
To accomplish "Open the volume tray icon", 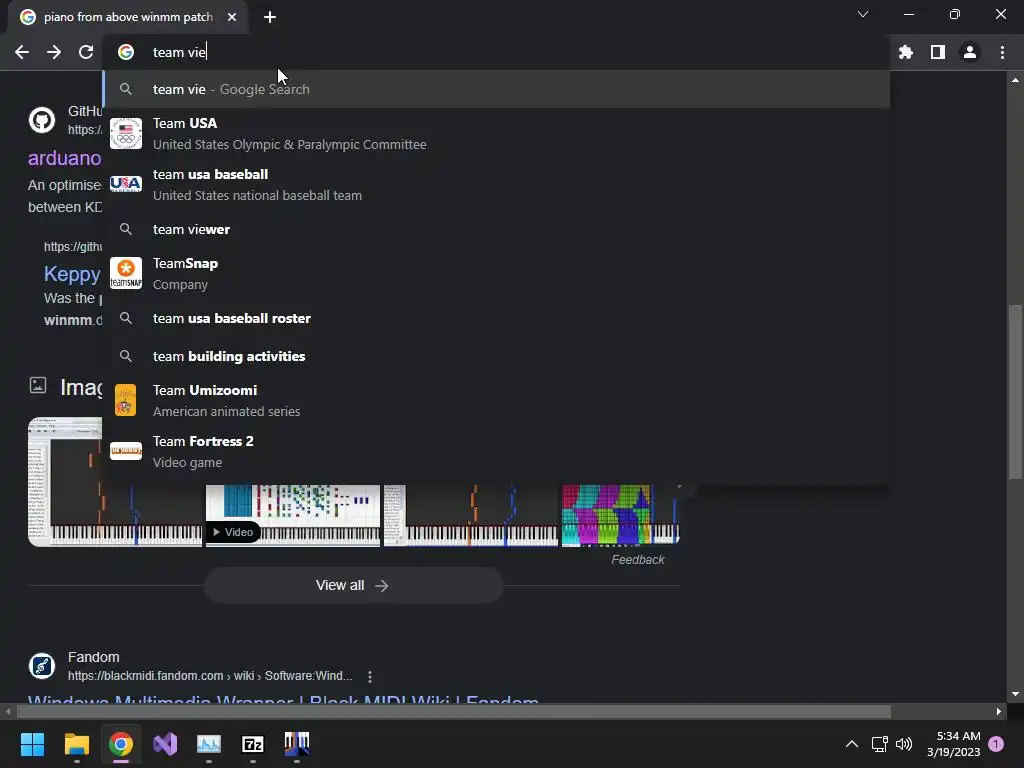I will click(904, 744).
